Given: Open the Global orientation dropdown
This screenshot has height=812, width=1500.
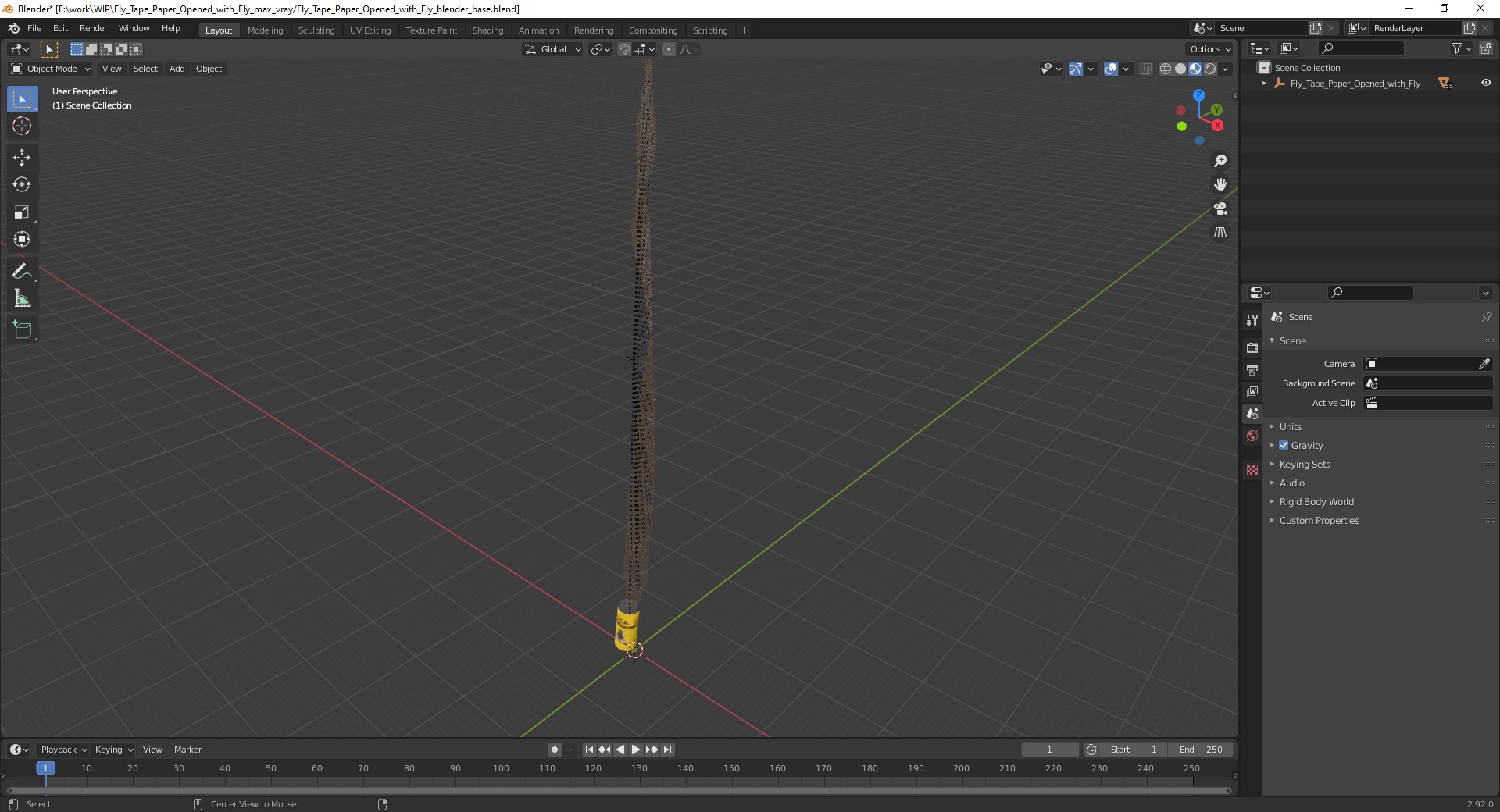Looking at the screenshot, I should [x=552, y=49].
